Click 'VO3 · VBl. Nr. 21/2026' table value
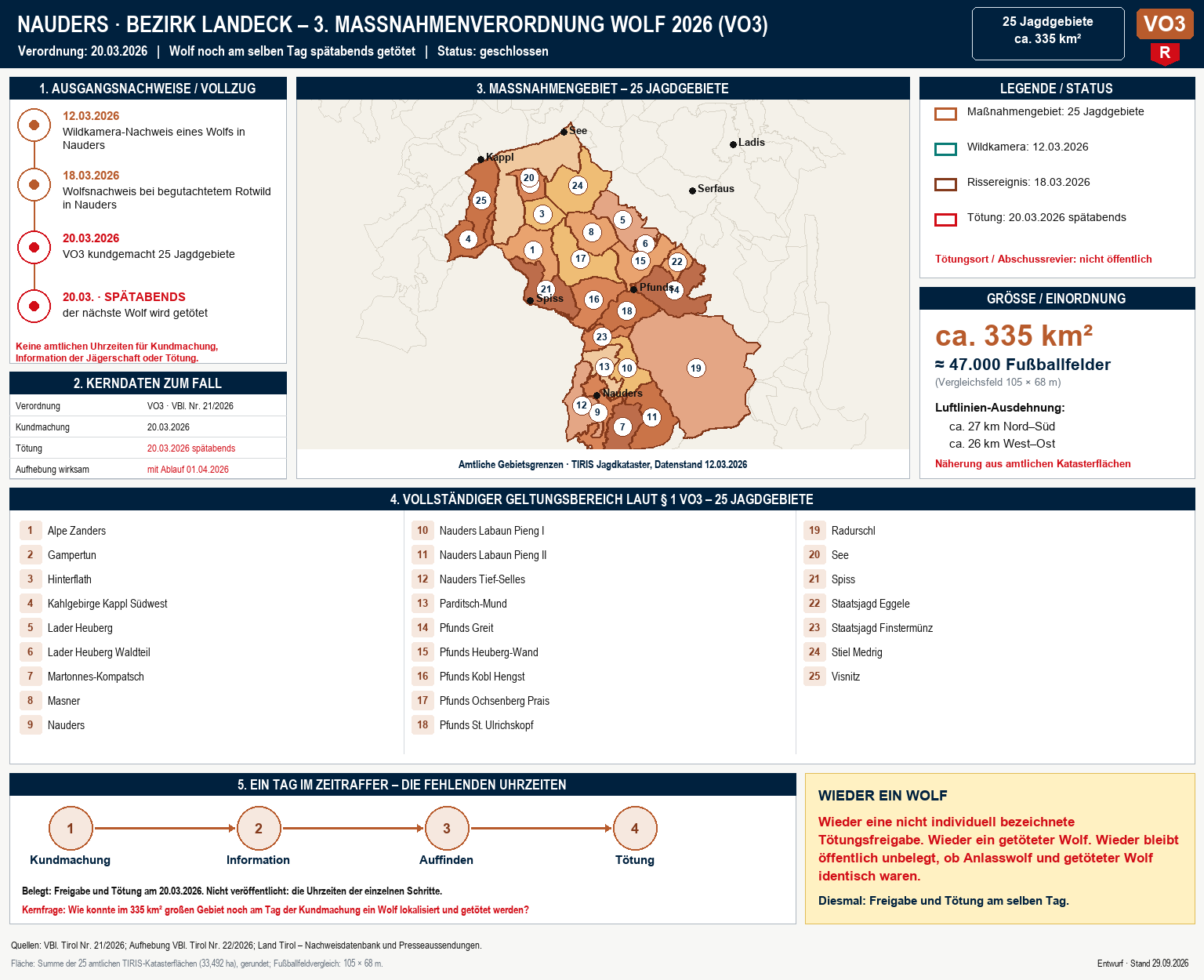 190,406
